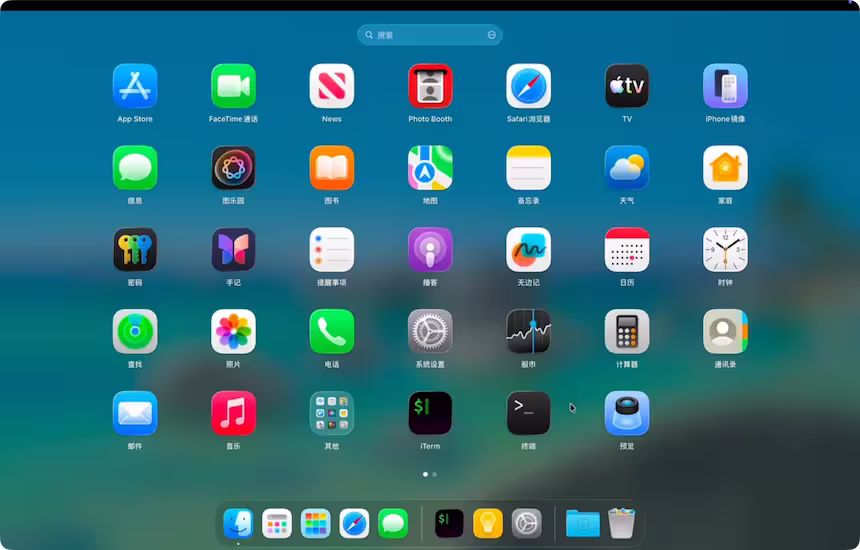Viewport: 860px width, 550px height.
Task: Switch to the second apps page dot
Action: click(434, 474)
